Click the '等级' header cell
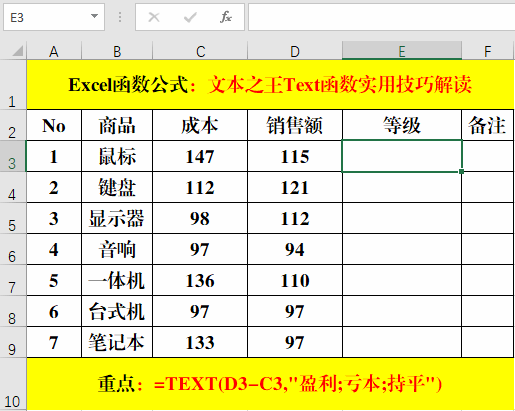Image resolution: width=515 pixels, height=411 pixels. point(402,125)
